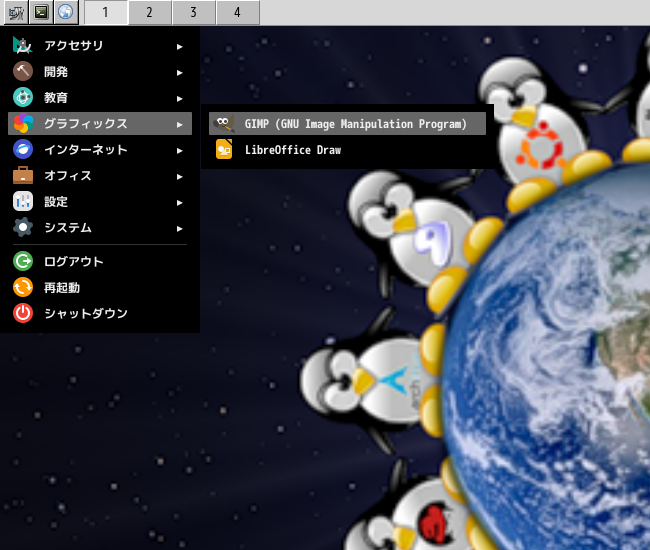Expand the 設定 submenu arrow
The width and height of the screenshot is (650, 550).
coord(179,203)
